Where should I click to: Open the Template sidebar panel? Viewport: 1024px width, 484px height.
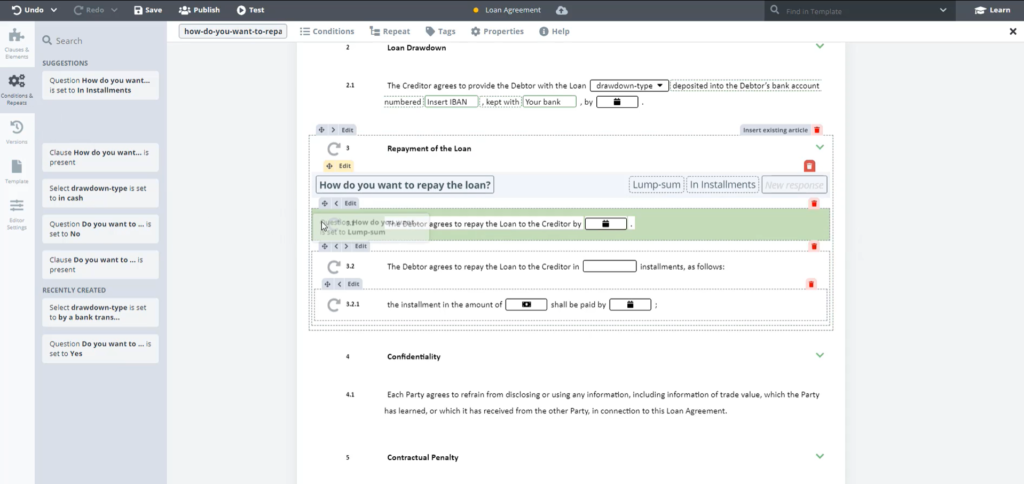17,172
